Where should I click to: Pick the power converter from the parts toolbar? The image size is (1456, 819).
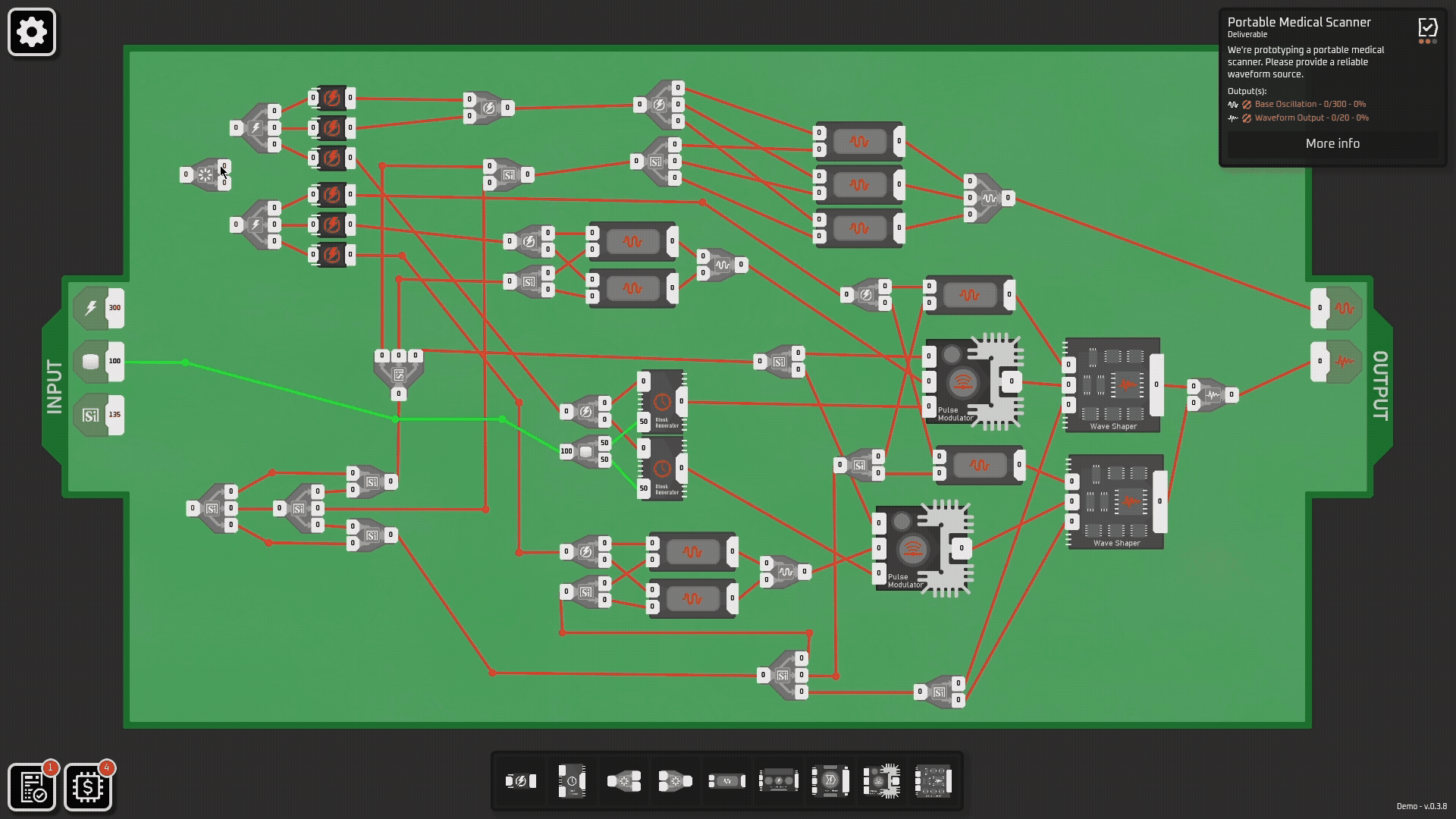521,781
